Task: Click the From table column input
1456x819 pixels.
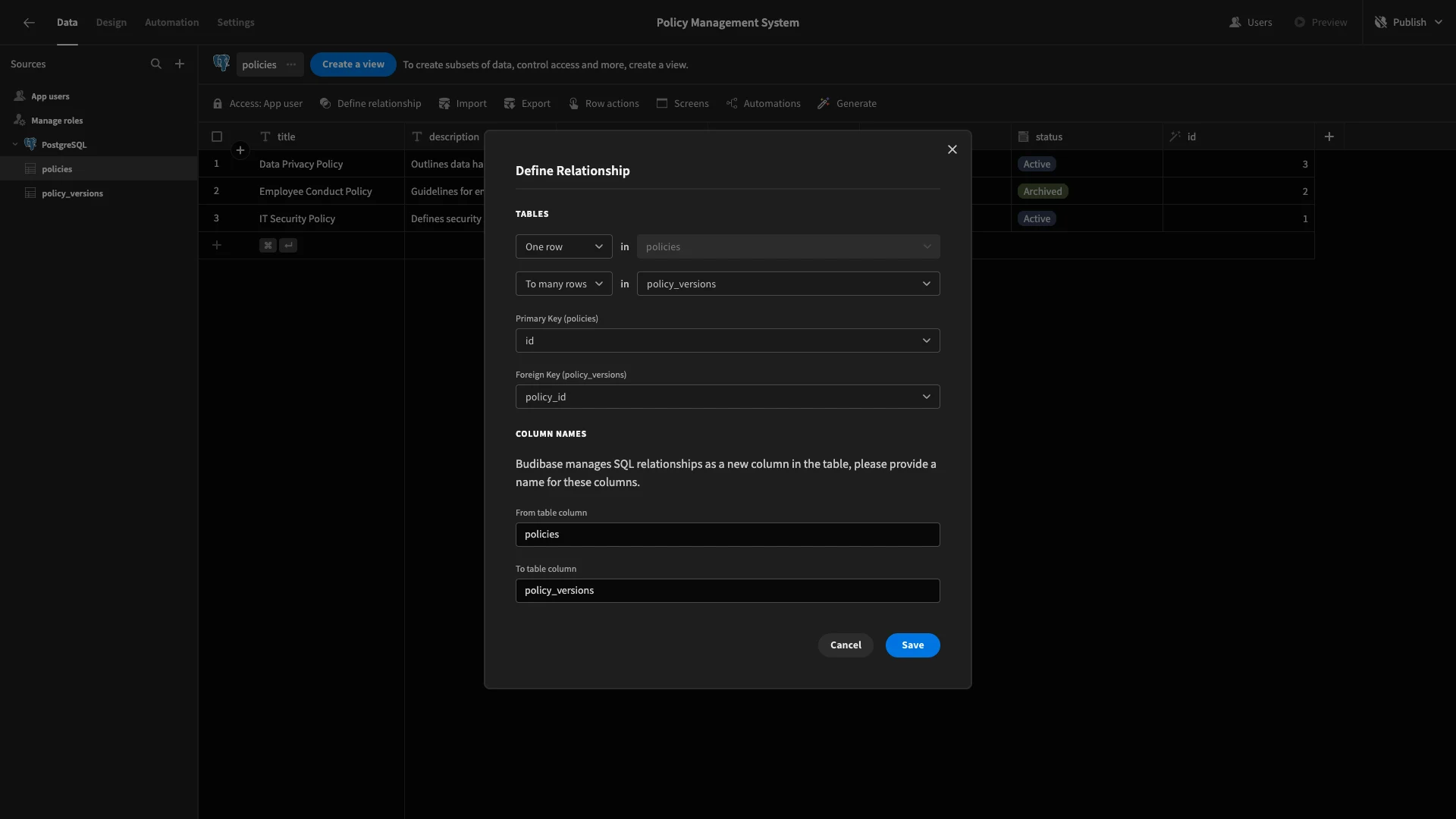Action: coord(728,535)
